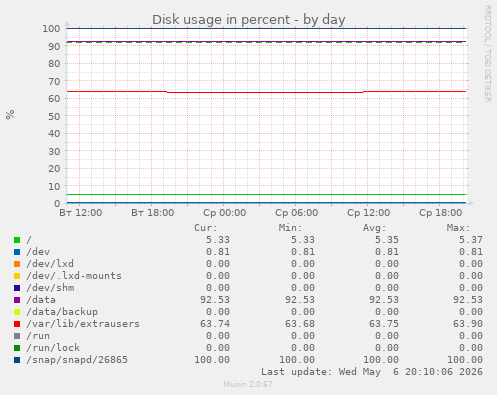Click the lime swatch for /data/backup
This screenshot has height=395, width=497.
(17, 312)
